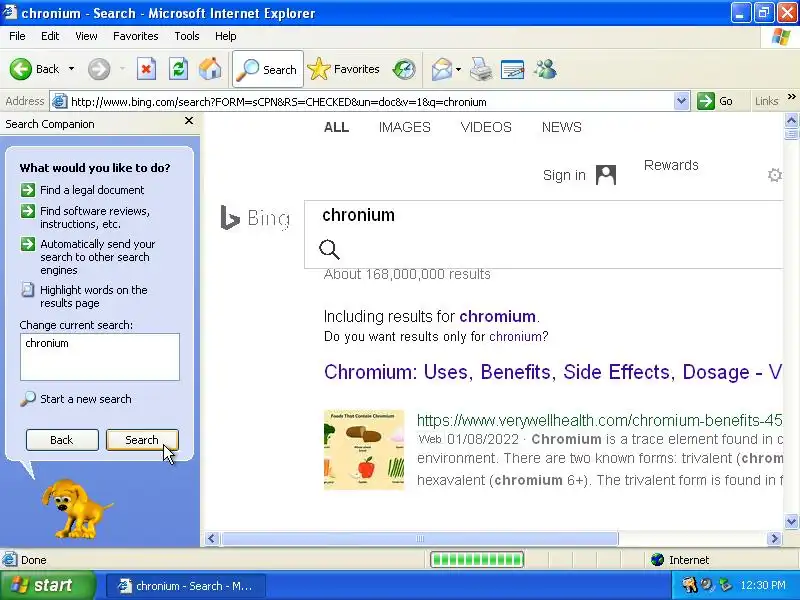Open the Messenger people icon
Image resolution: width=800 pixels, height=600 pixels.
tap(545, 69)
